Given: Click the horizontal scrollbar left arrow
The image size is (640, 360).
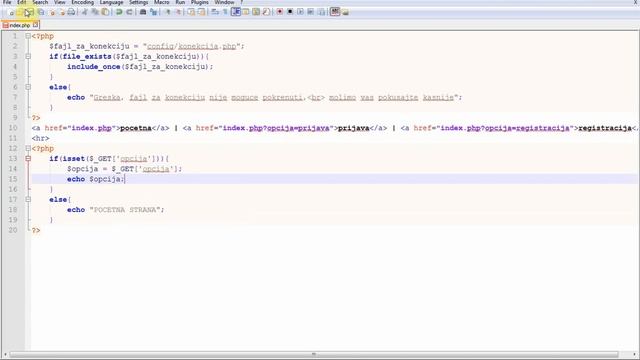Looking at the screenshot, I should point(5,354).
